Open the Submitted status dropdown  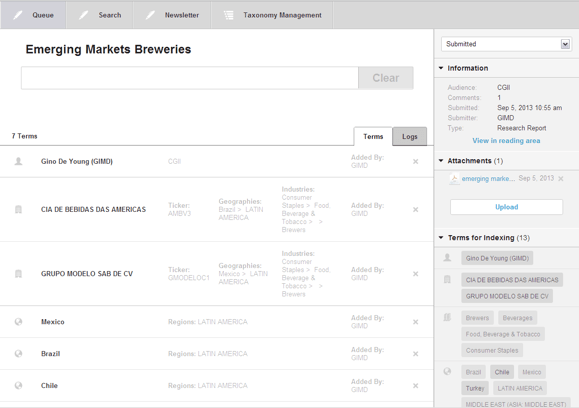pos(506,44)
